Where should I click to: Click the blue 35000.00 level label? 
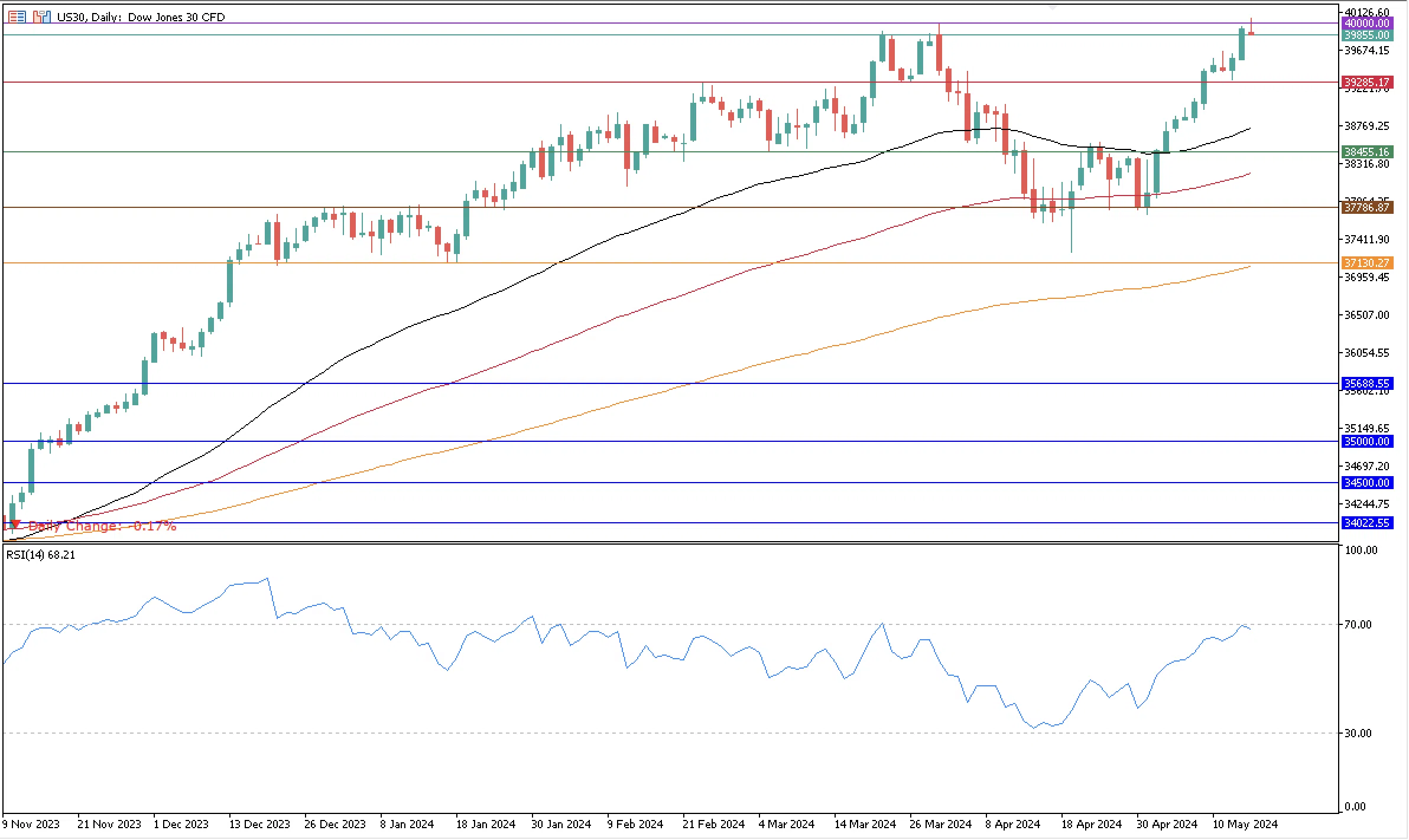[x=1368, y=441]
